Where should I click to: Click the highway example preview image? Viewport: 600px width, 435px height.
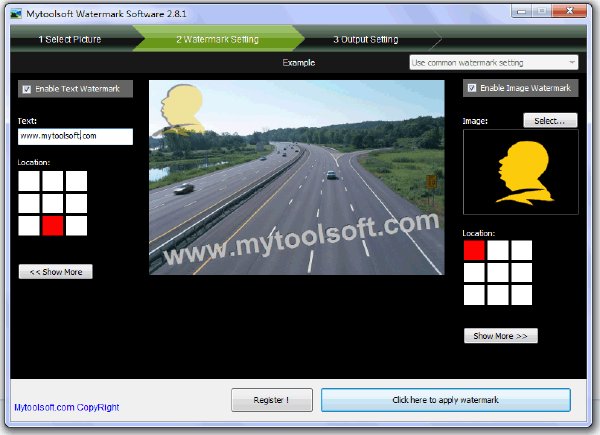coord(297,177)
